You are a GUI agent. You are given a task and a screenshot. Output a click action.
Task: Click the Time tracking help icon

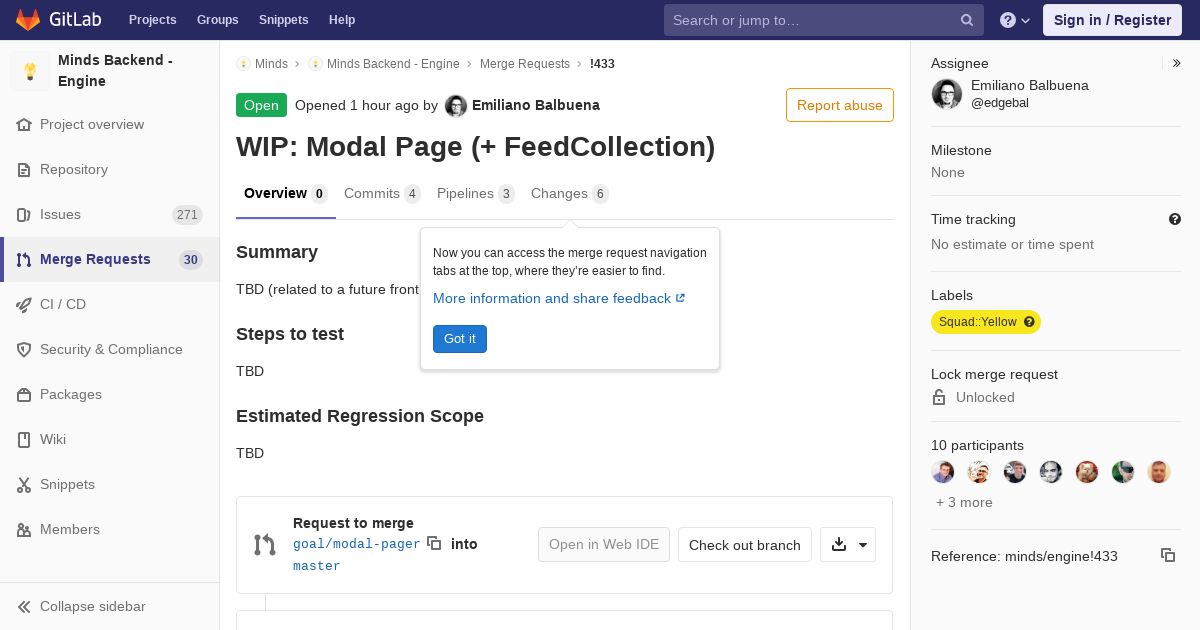[1174, 219]
